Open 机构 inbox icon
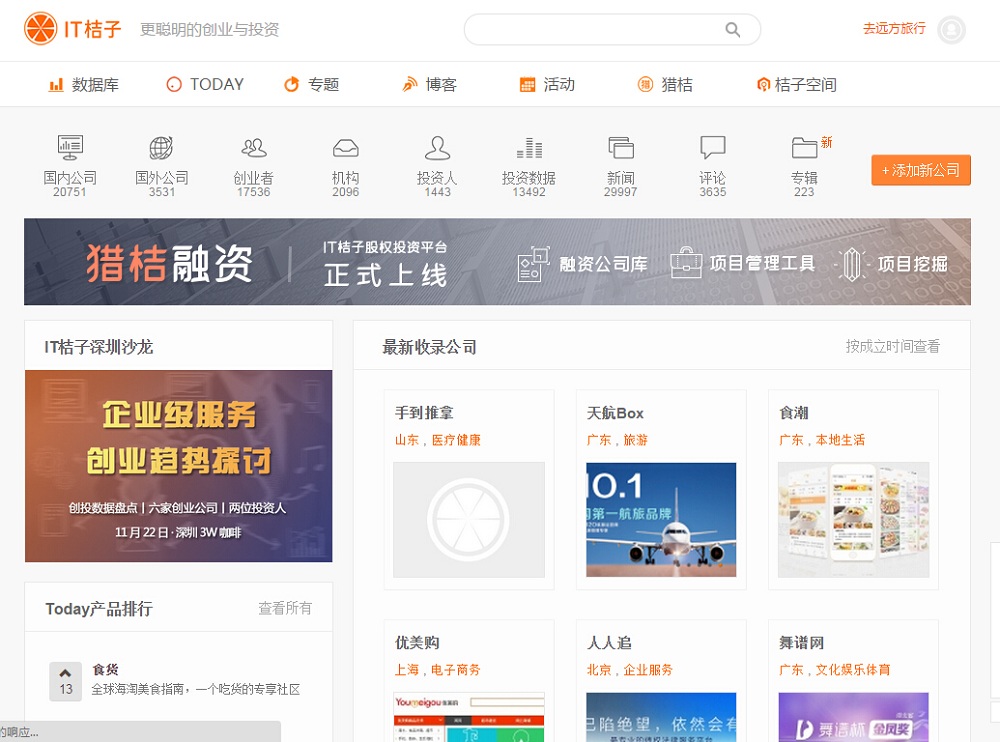This screenshot has width=1000, height=742. coord(346,148)
